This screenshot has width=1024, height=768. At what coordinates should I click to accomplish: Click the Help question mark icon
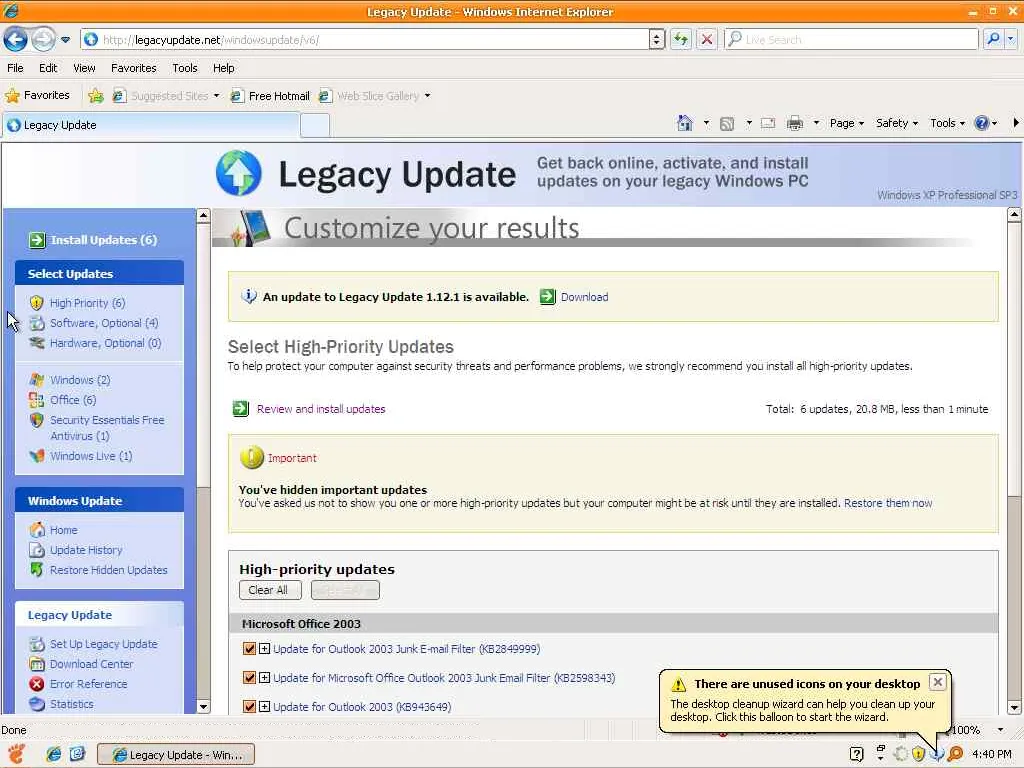[981, 123]
